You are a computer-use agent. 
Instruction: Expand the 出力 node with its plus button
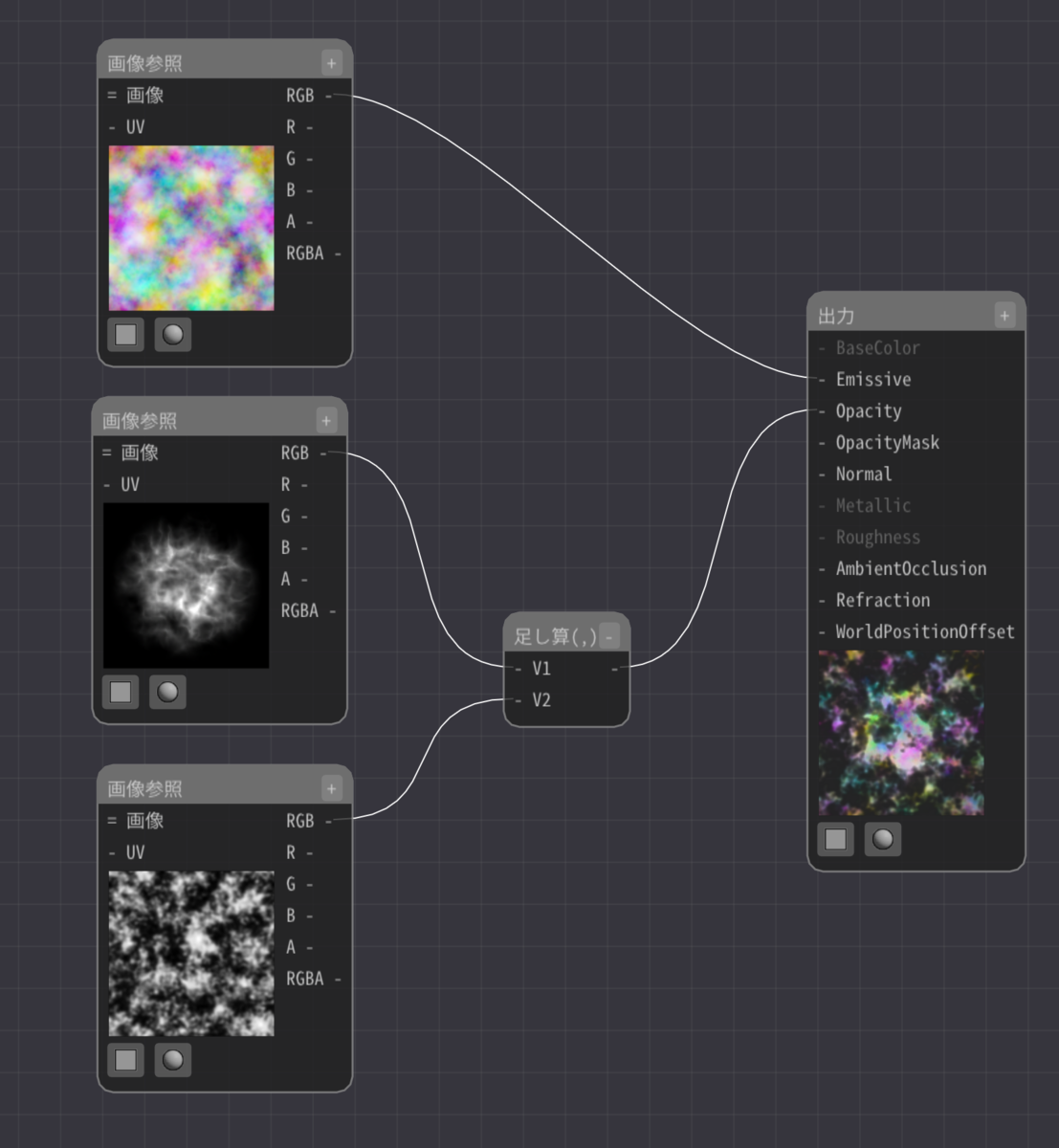(x=1004, y=315)
